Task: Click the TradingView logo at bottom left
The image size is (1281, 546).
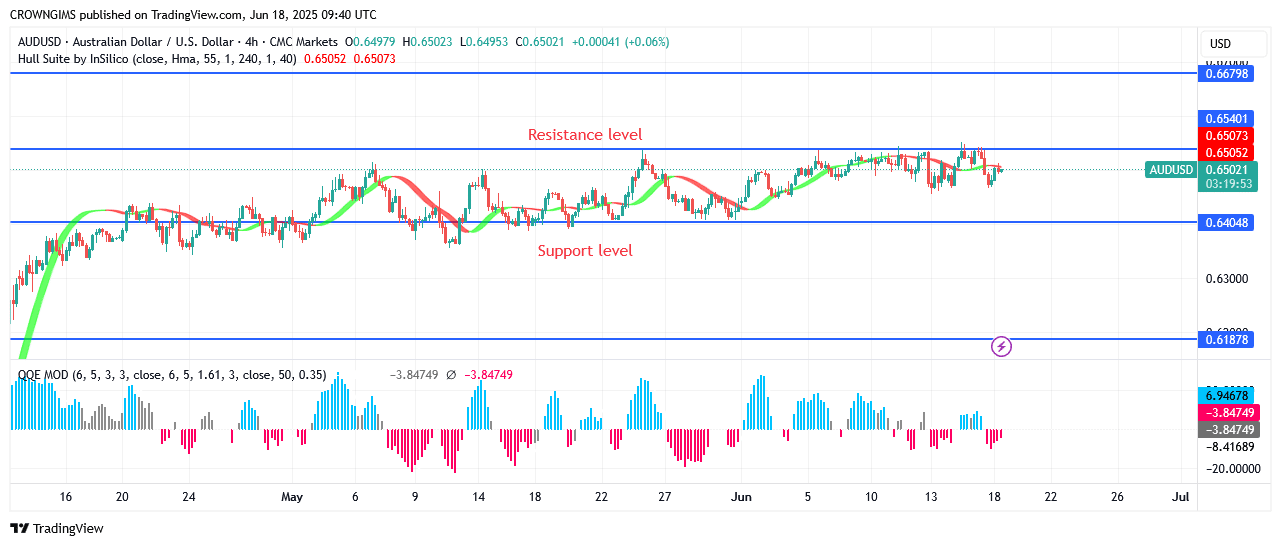Action: [57, 528]
